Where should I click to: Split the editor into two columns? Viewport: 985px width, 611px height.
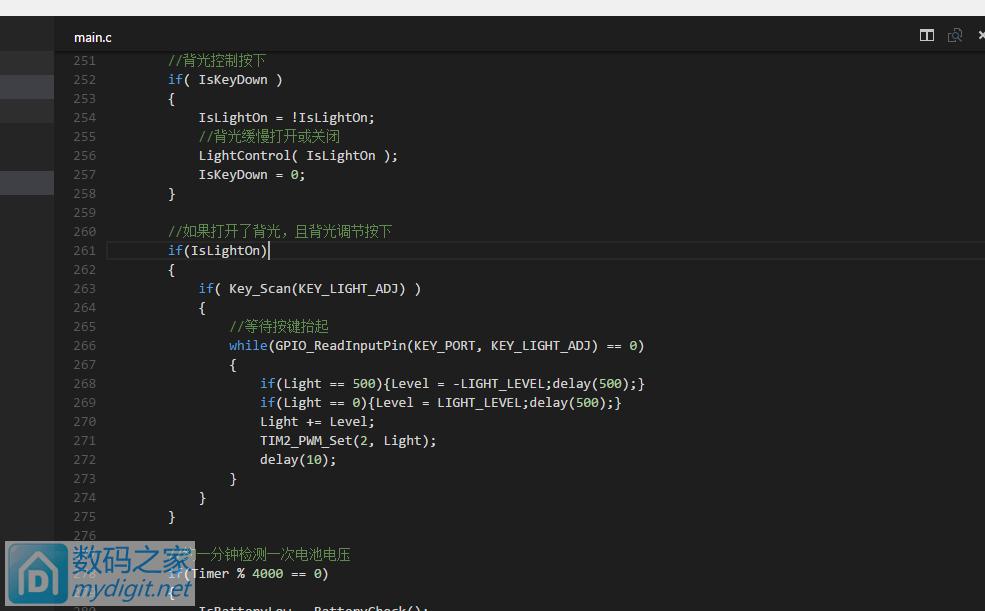point(926,35)
